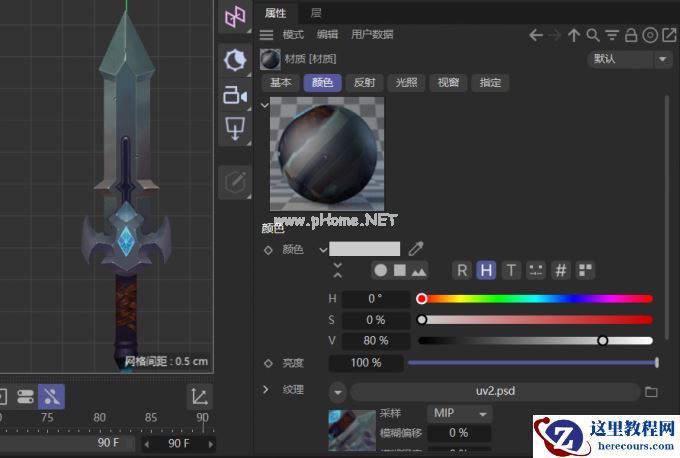The width and height of the screenshot is (680, 458).
Task: Switch to color from picture mode
Action: coord(418,271)
